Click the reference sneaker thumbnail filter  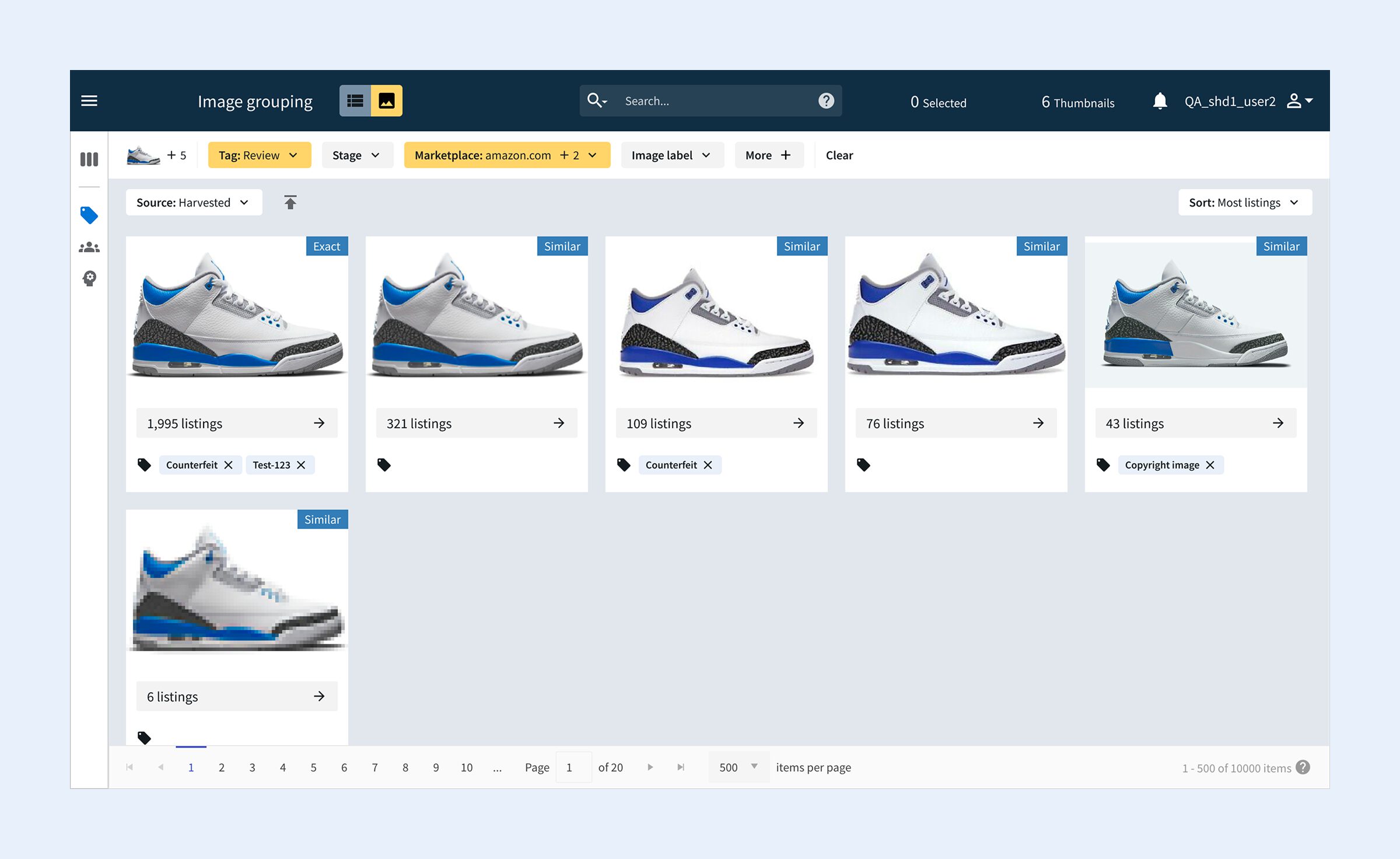coord(143,155)
